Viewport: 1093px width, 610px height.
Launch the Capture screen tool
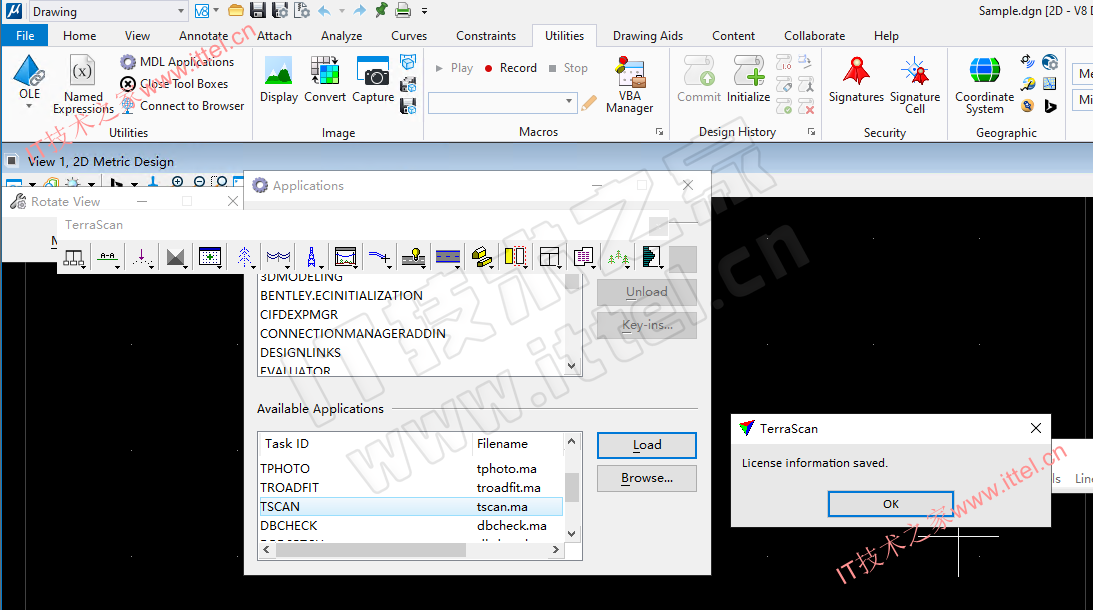[x=373, y=79]
